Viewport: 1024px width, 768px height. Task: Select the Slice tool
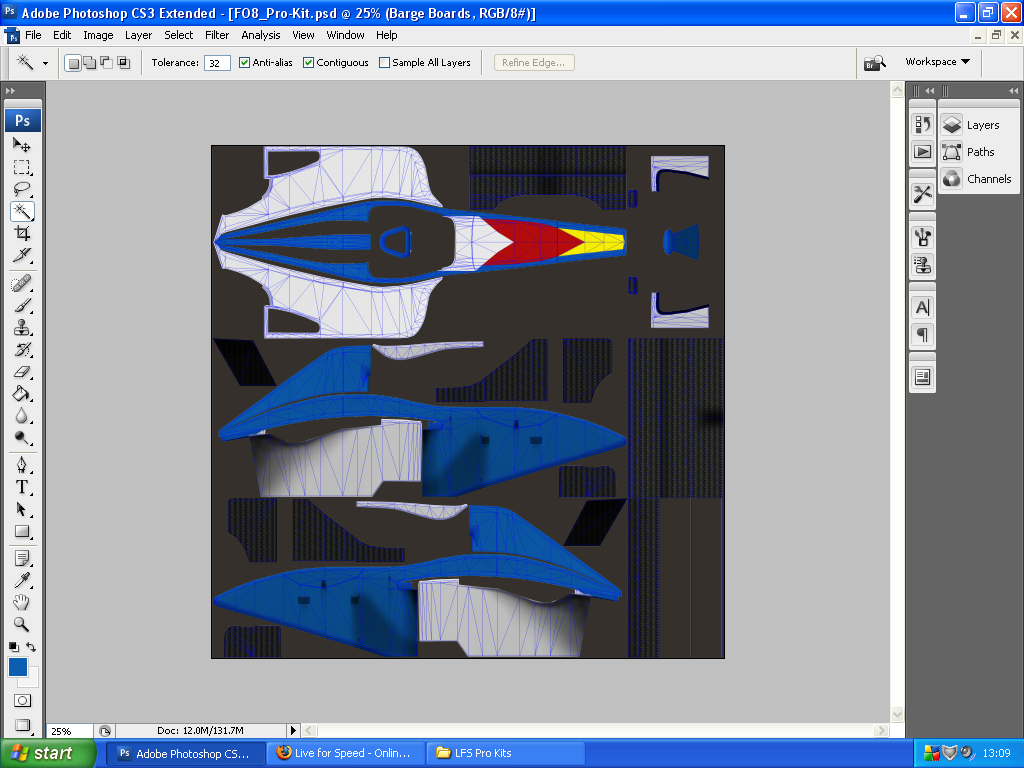click(x=22, y=255)
